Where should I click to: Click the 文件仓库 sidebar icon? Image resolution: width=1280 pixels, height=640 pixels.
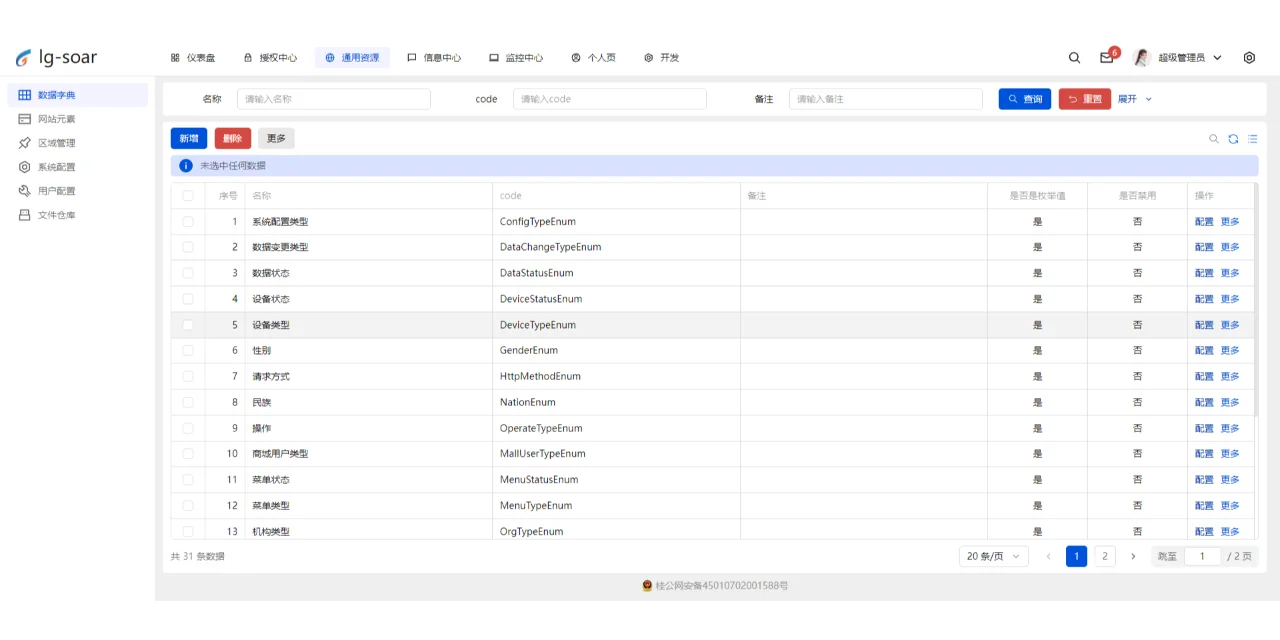click(25, 215)
